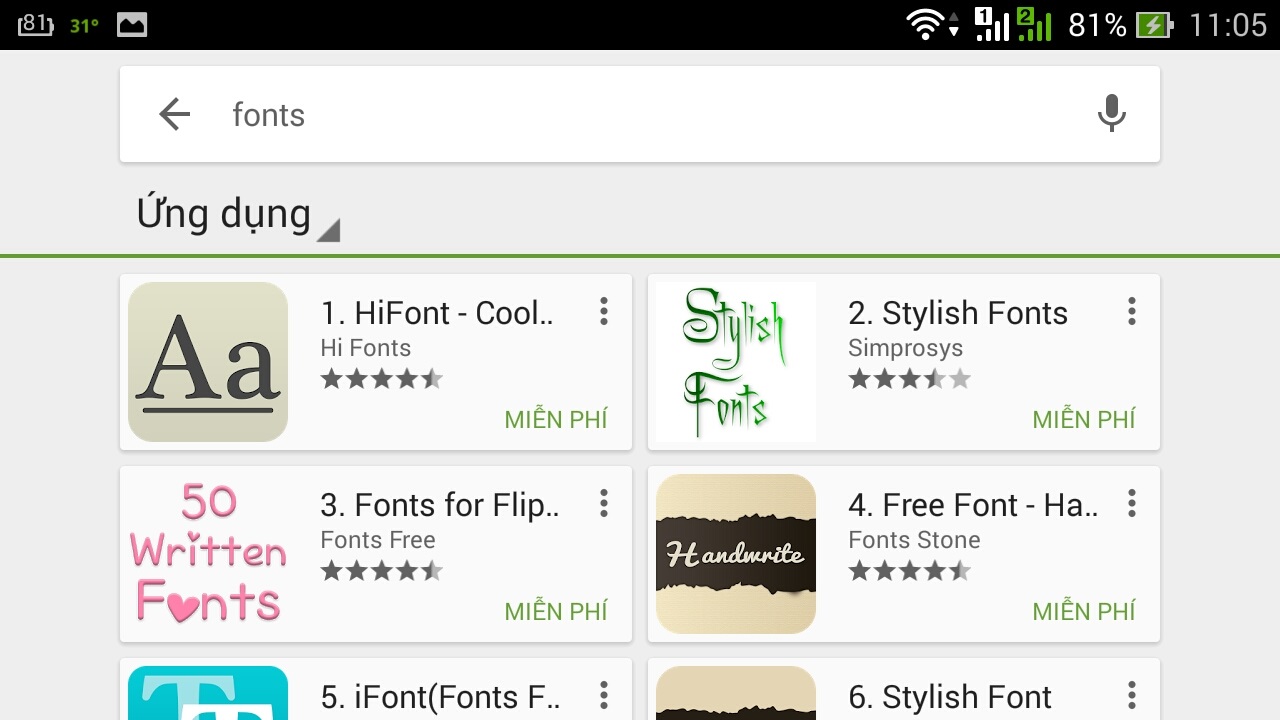Open overflow menu for iFont app
This screenshot has height=720, width=1280.
(604, 695)
